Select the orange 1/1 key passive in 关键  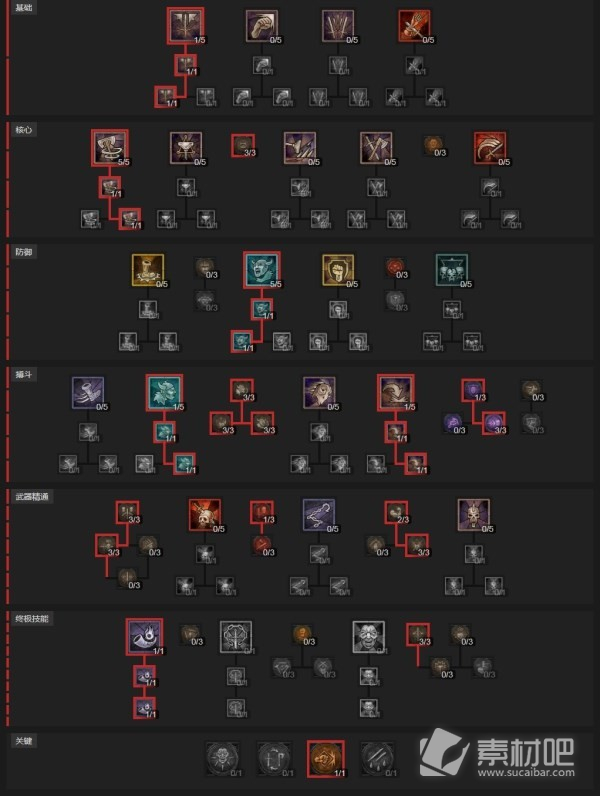[x=325, y=759]
